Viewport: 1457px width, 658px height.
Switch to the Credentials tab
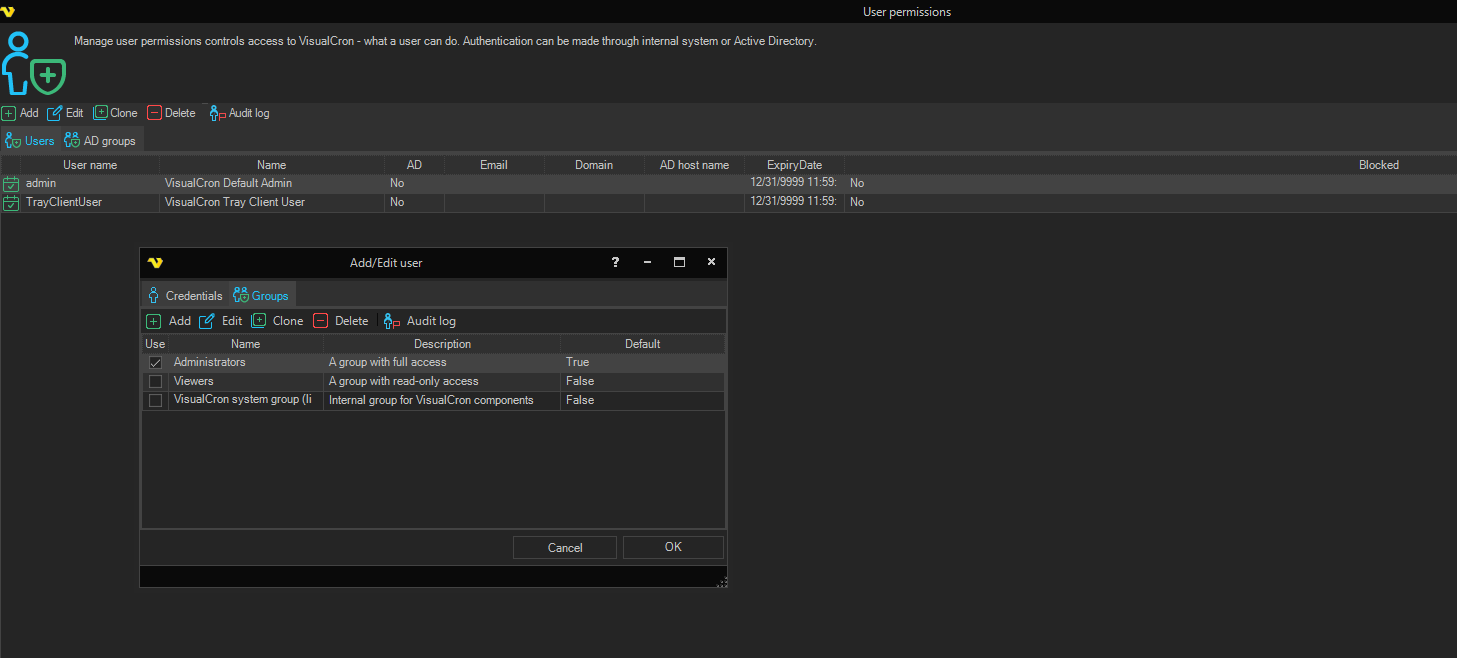coord(184,296)
